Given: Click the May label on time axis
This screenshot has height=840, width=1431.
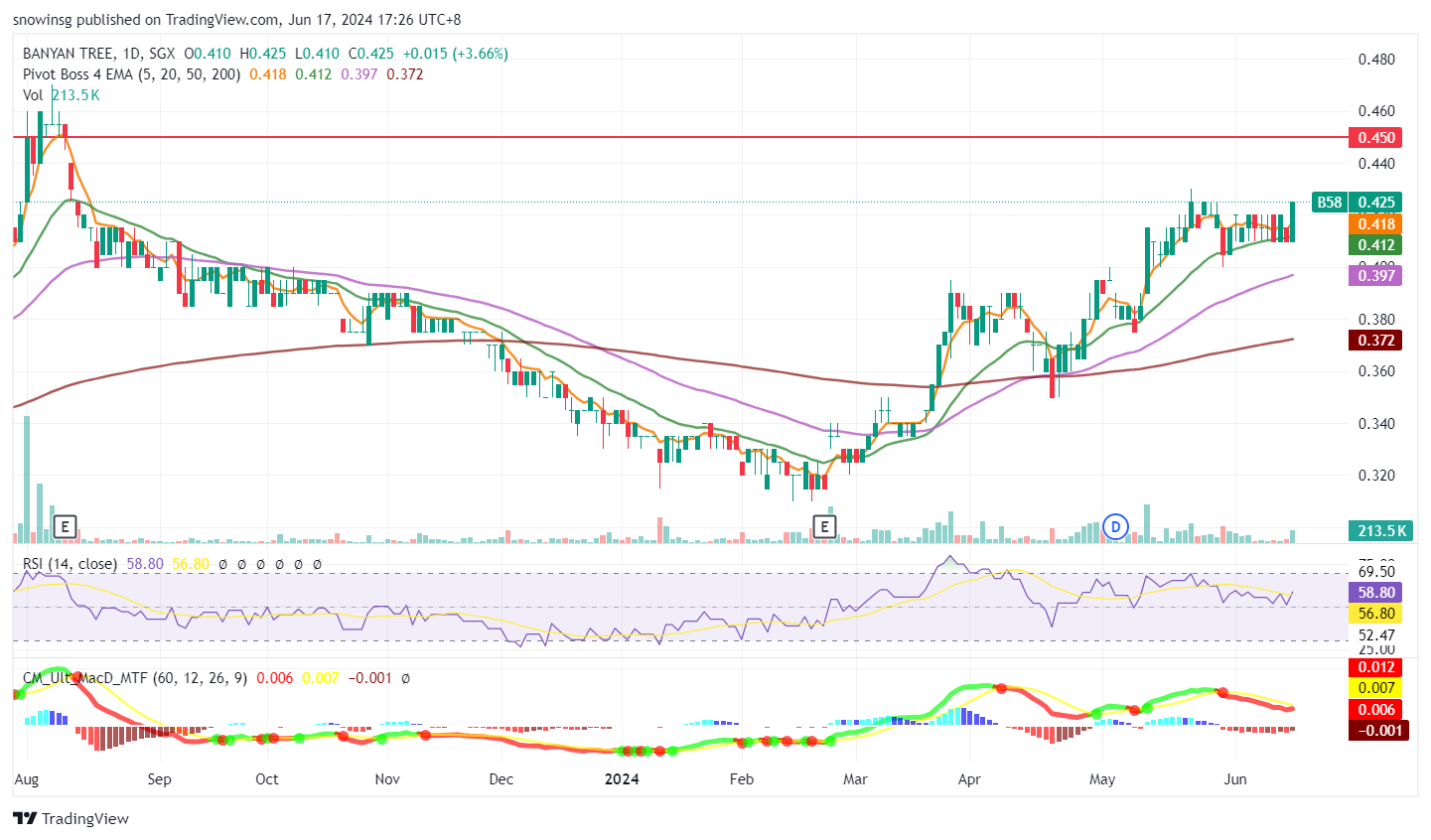Looking at the screenshot, I should [x=1102, y=779].
